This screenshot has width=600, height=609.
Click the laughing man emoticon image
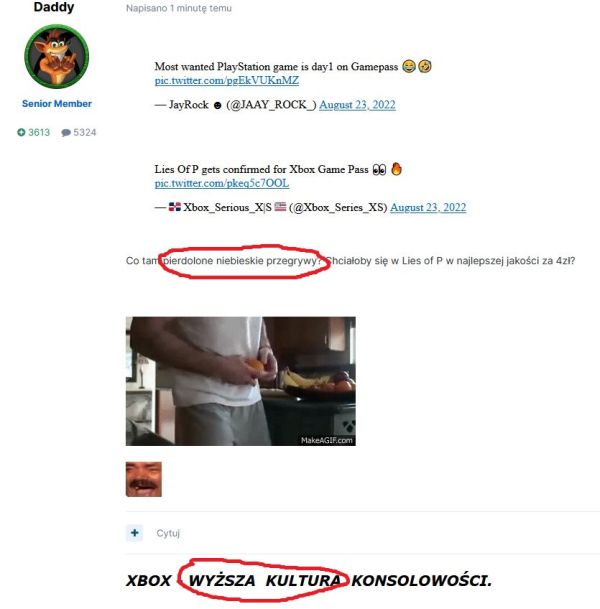click(x=144, y=479)
